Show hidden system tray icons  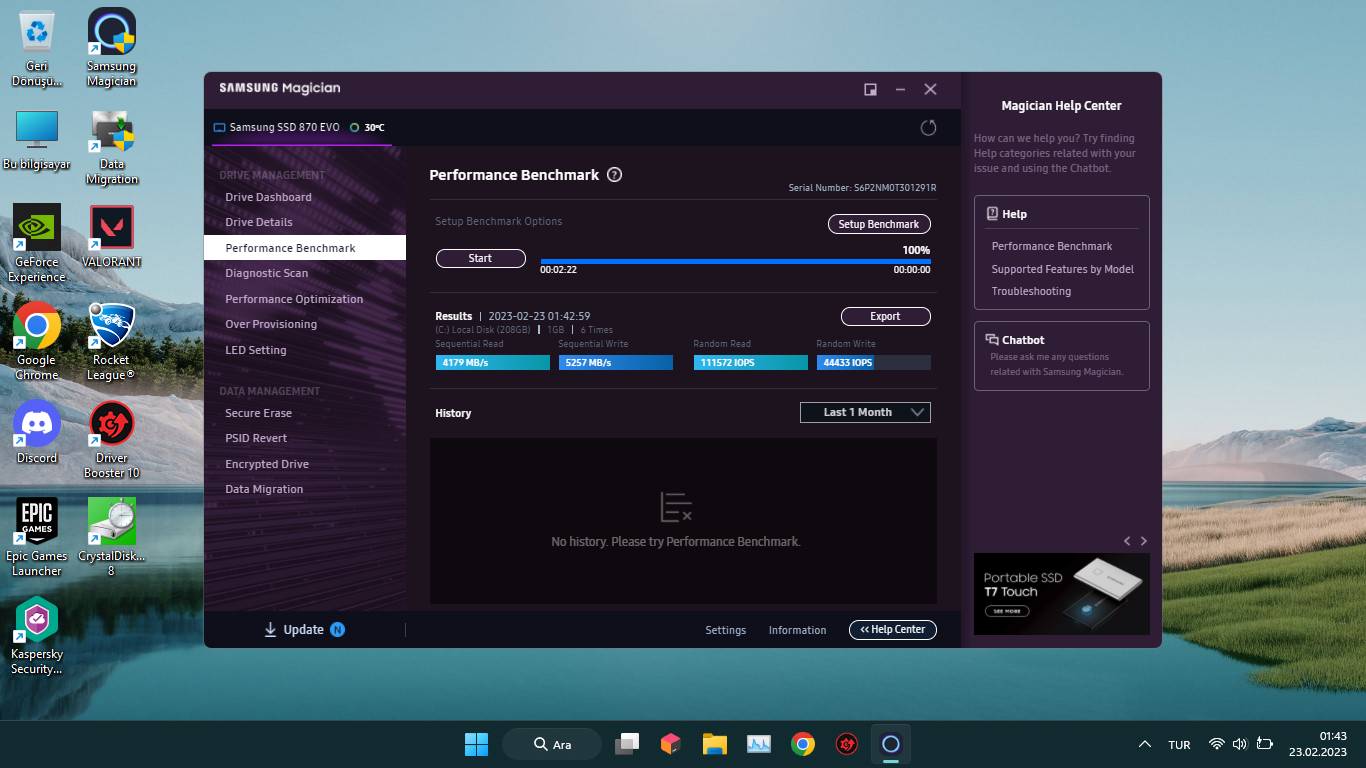[x=1145, y=745]
